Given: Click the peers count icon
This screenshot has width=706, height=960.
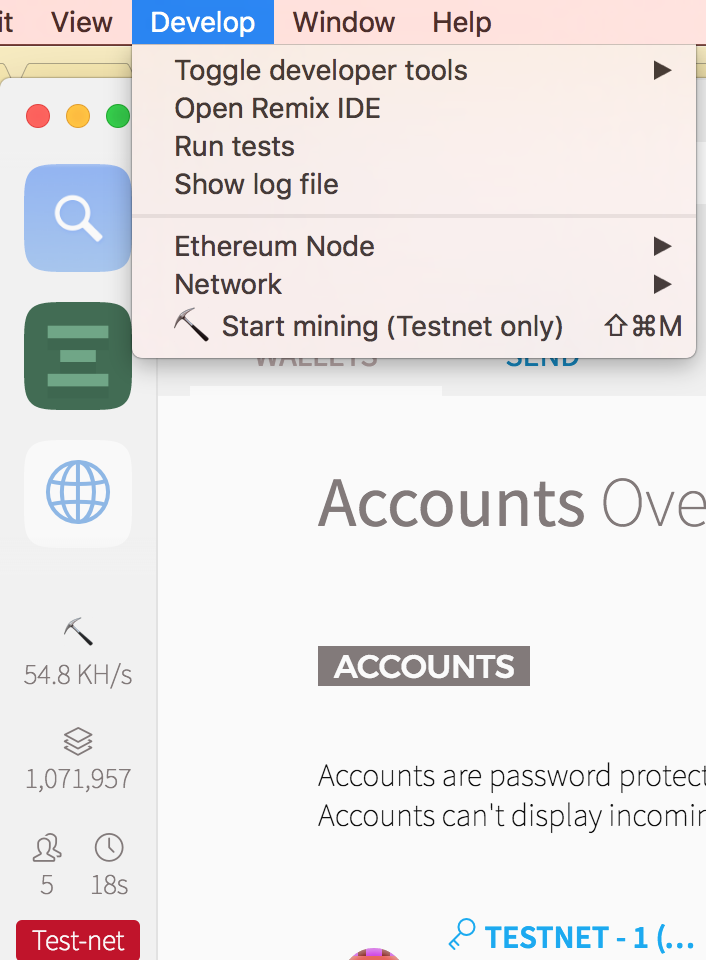Looking at the screenshot, I should point(47,848).
